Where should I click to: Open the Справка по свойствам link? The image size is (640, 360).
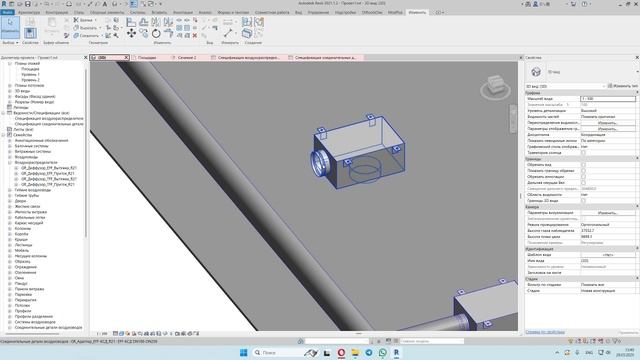pyautogui.click(x=545, y=332)
